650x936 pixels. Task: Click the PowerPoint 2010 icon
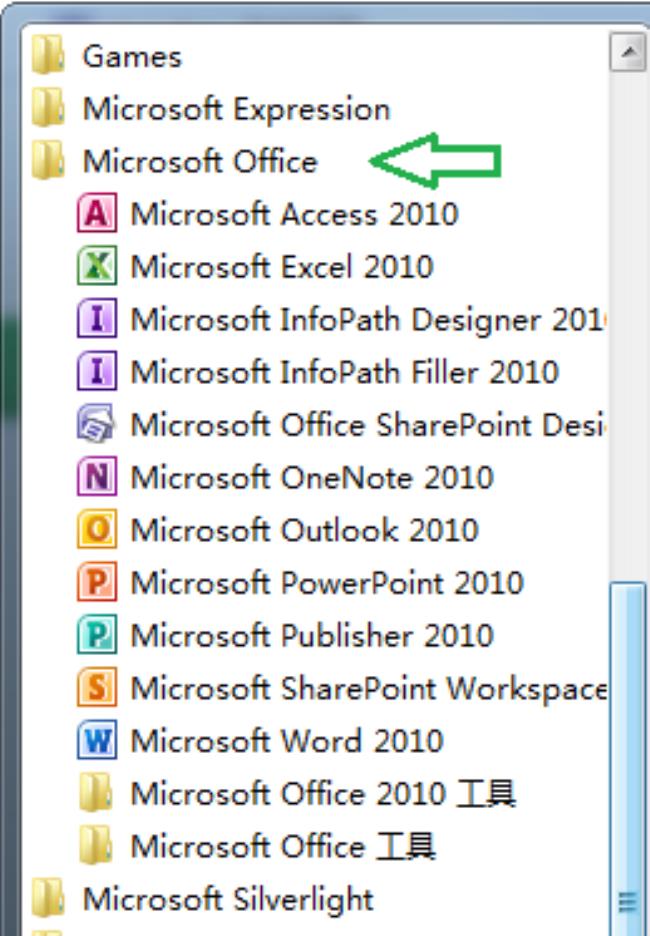click(96, 583)
